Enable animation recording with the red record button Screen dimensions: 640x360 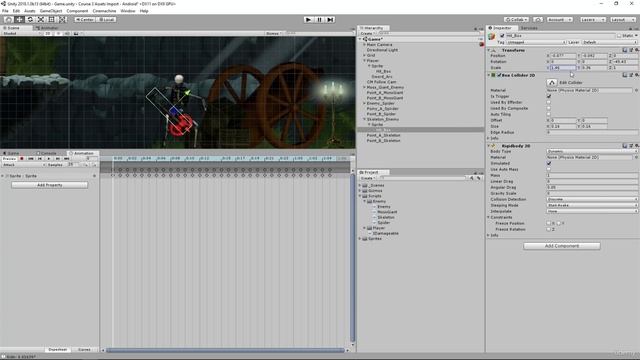[x=22, y=159]
